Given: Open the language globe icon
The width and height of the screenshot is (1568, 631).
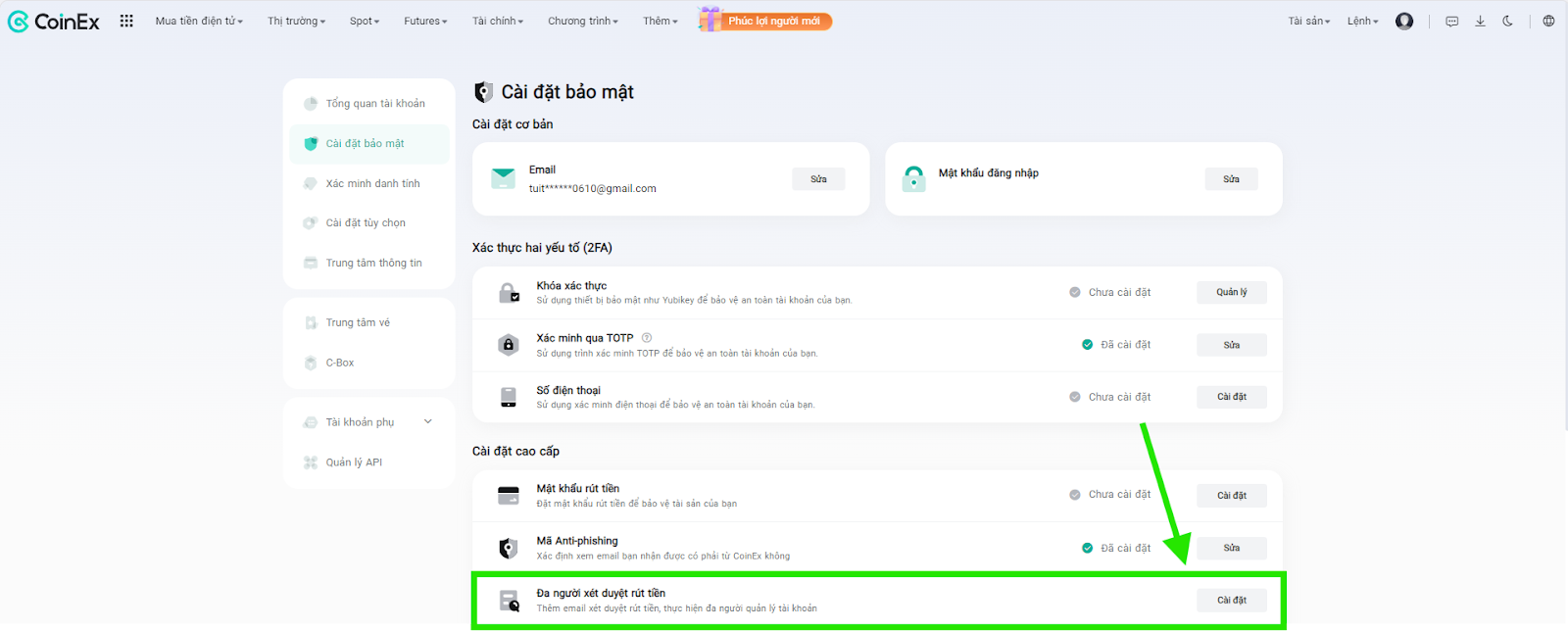Looking at the screenshot, I should (1548, 22).
